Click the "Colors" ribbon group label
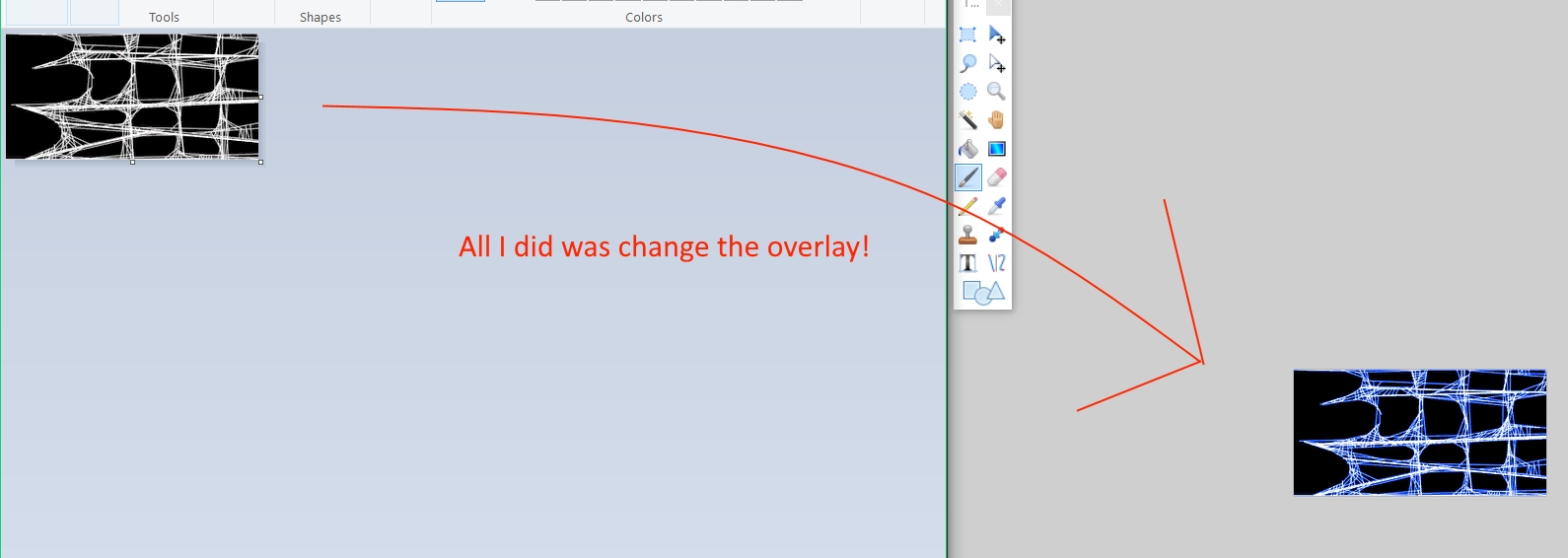Screen dimensions: 1568x558 tap(644, 18)
